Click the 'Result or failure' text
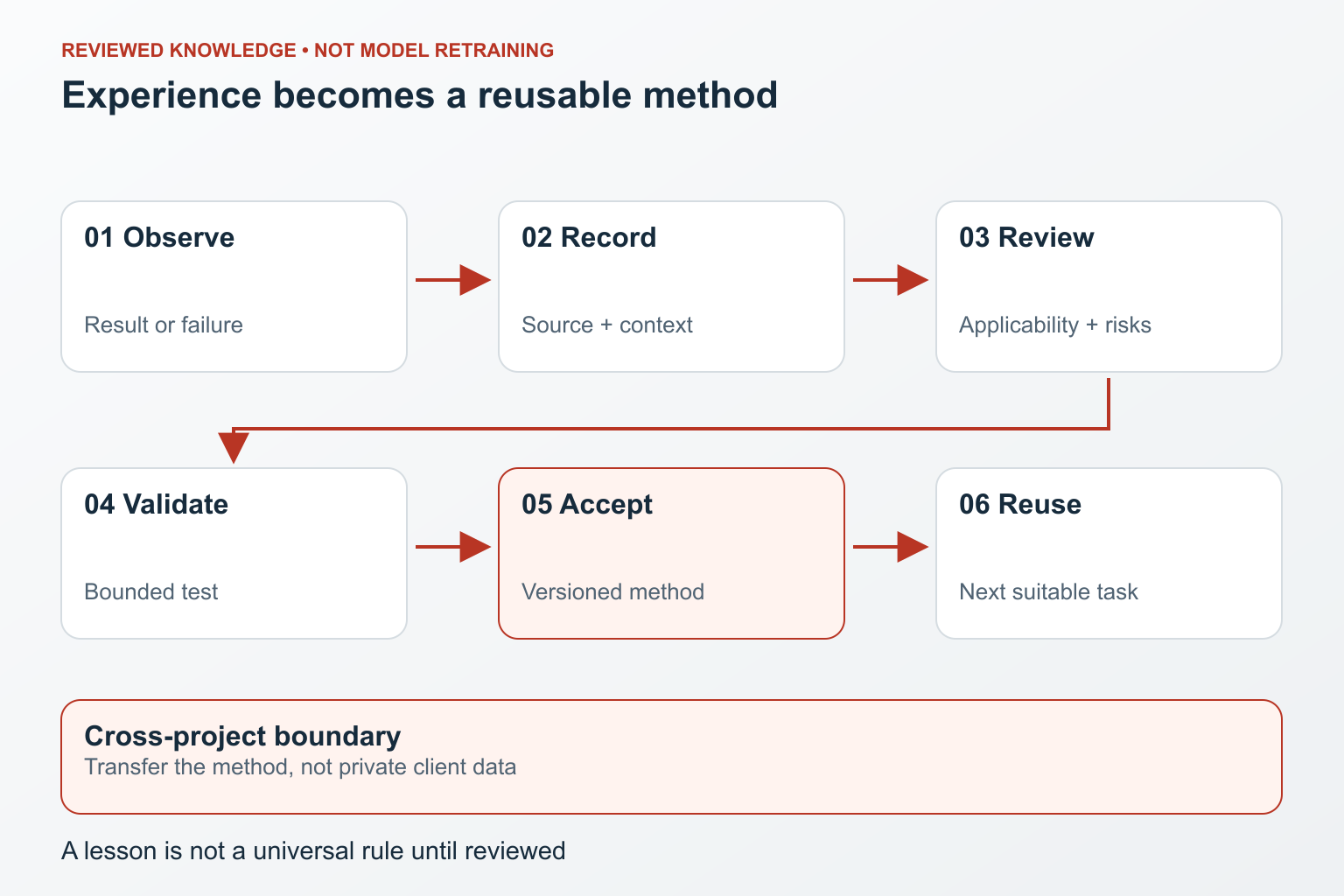The width and height of the screenshot is (1344, 896). [x=164, y=325]
